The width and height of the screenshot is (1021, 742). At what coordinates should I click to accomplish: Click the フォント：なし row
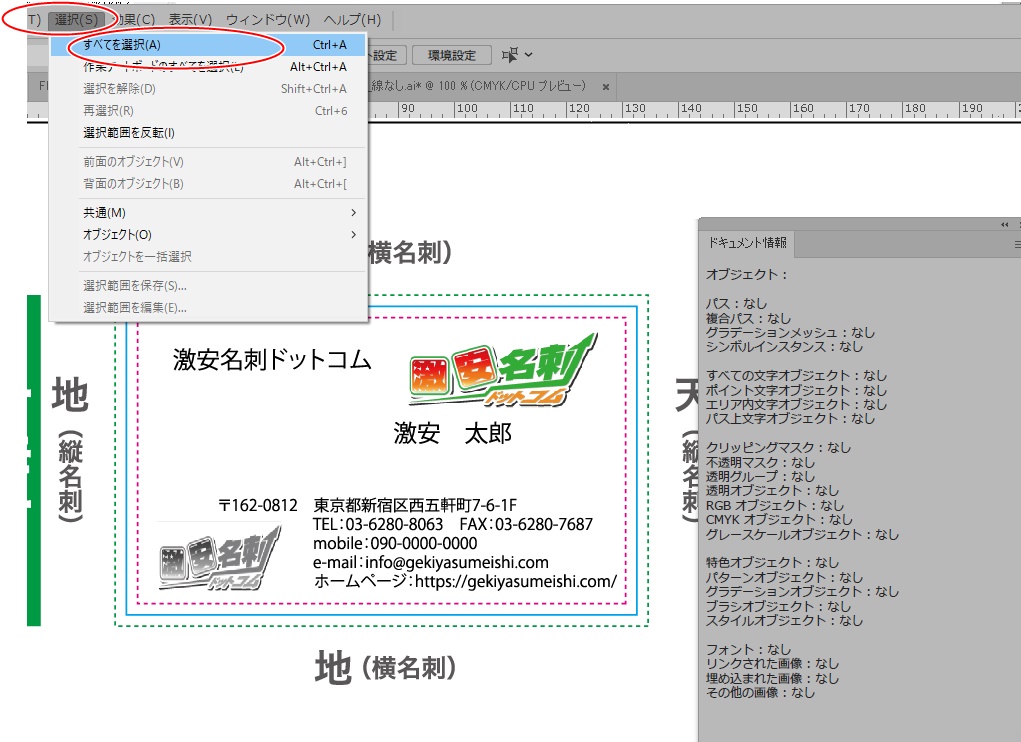[749, 650]
